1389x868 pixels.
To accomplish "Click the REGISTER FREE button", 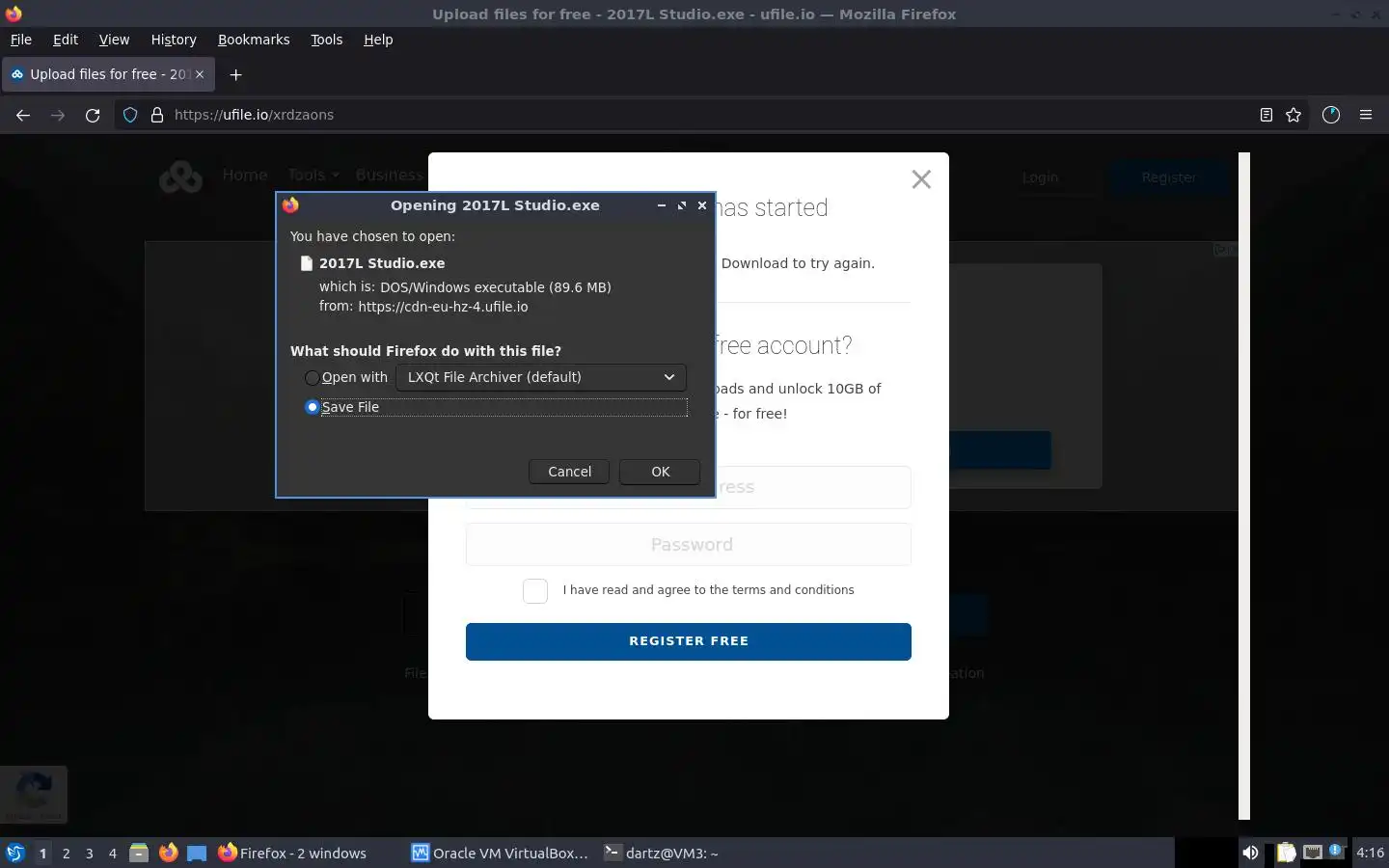I will click(x=689, y=641).
